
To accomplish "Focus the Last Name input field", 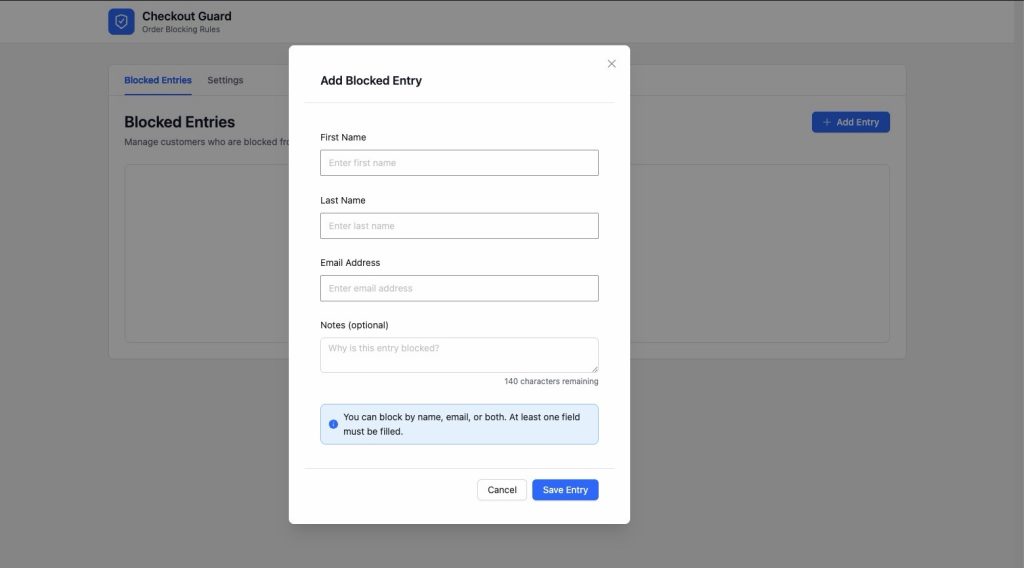I will (x=459, y=226).
